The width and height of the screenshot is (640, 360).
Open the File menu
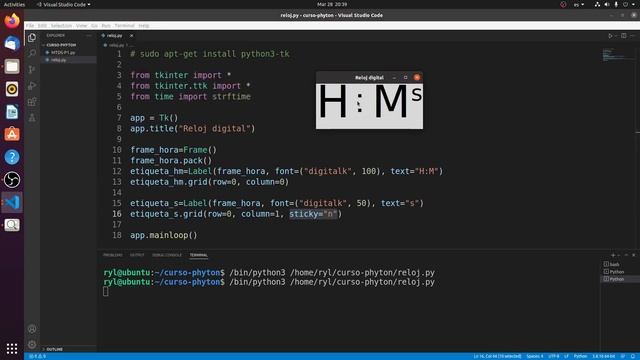tap(30, 26)
